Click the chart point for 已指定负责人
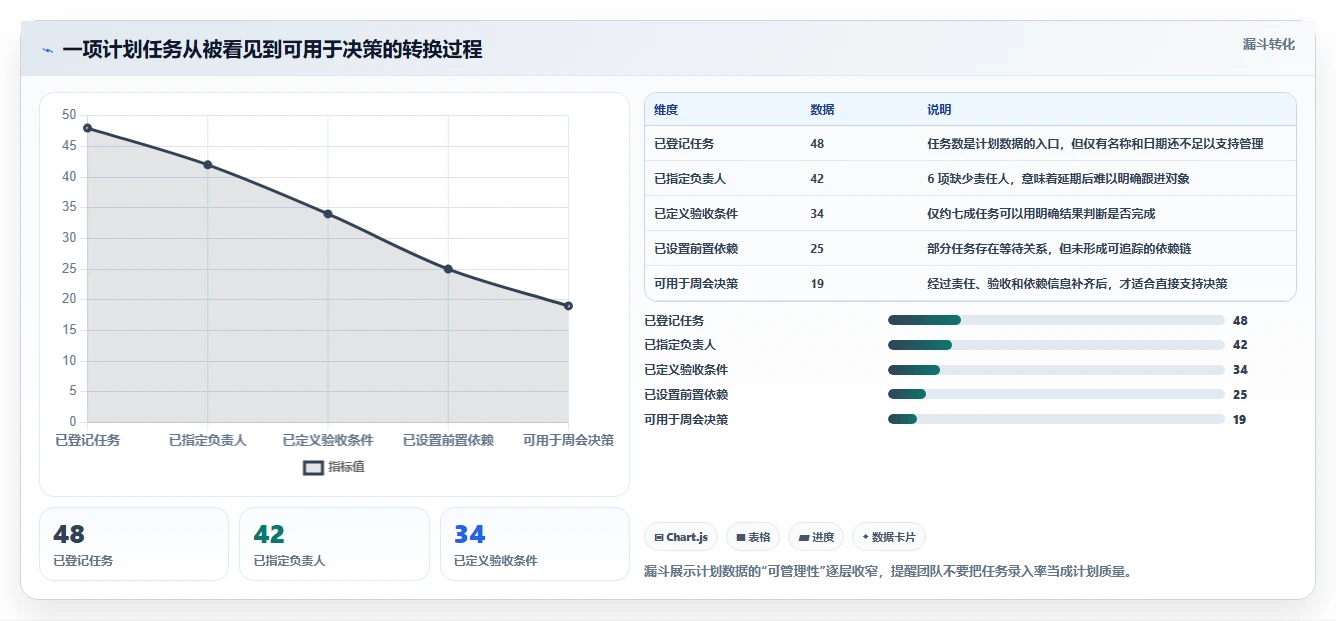 pos(208,164)
